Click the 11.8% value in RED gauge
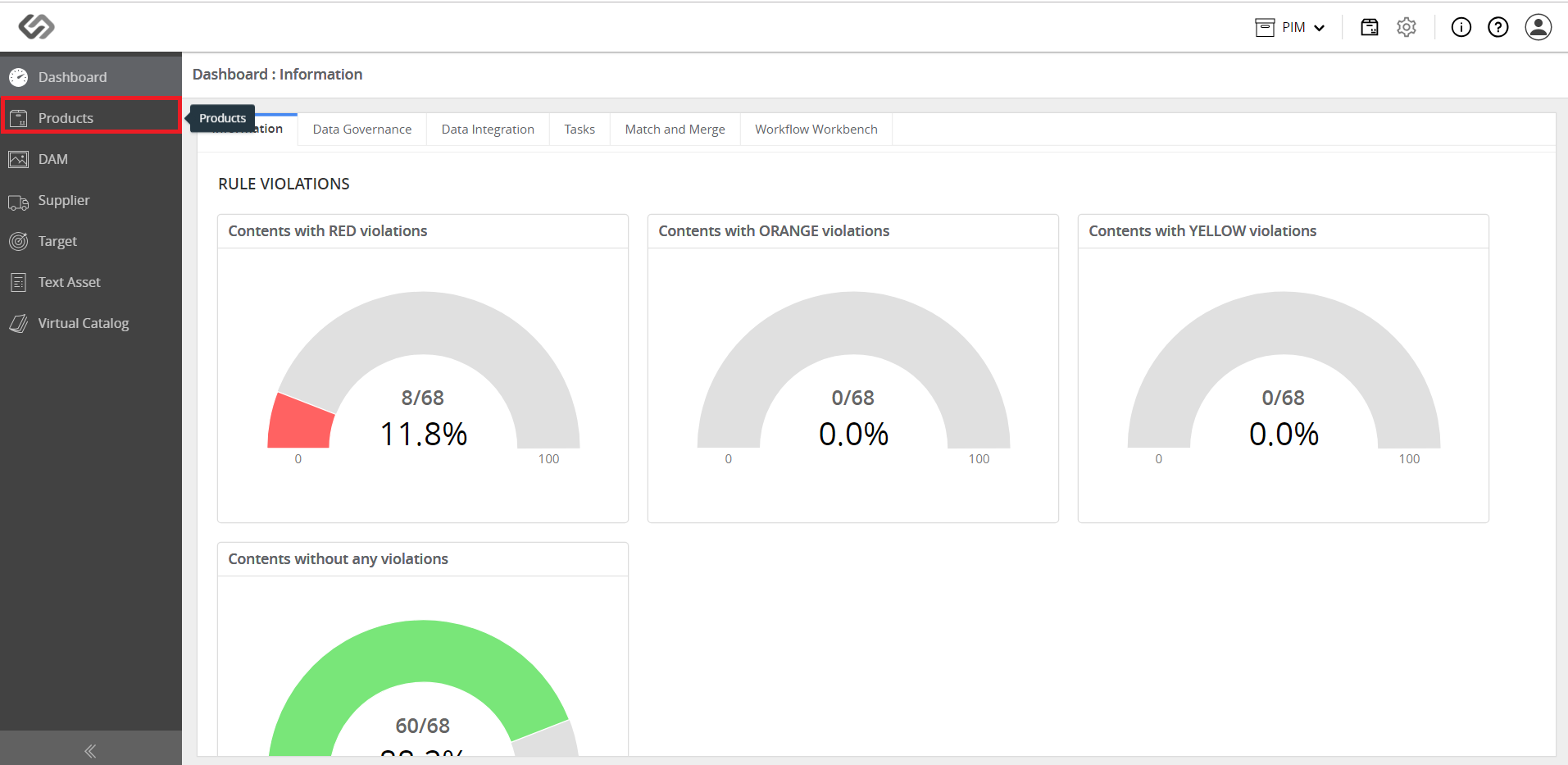The image size is (1568, 765). pyautogui.click(x=424, y=434)
